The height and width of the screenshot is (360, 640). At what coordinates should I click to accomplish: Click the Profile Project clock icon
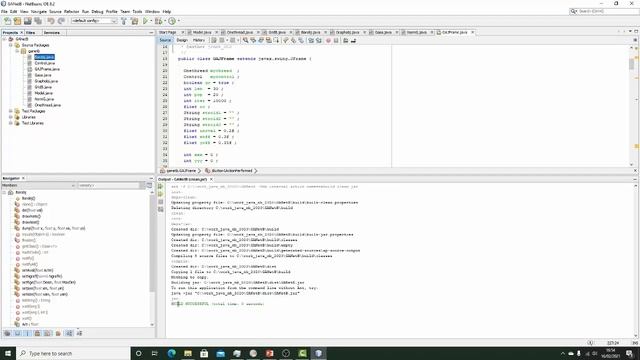(x=172, y=21)
